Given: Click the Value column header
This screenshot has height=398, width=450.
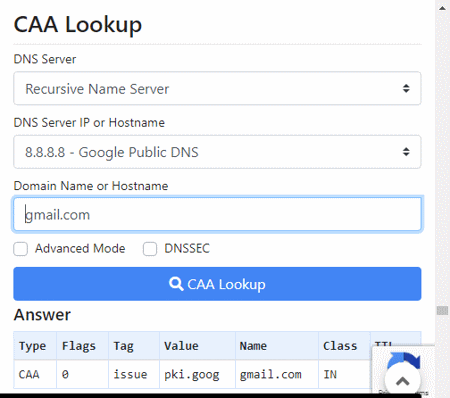Looking at the screenshot, I should click(x=181, y=346).
